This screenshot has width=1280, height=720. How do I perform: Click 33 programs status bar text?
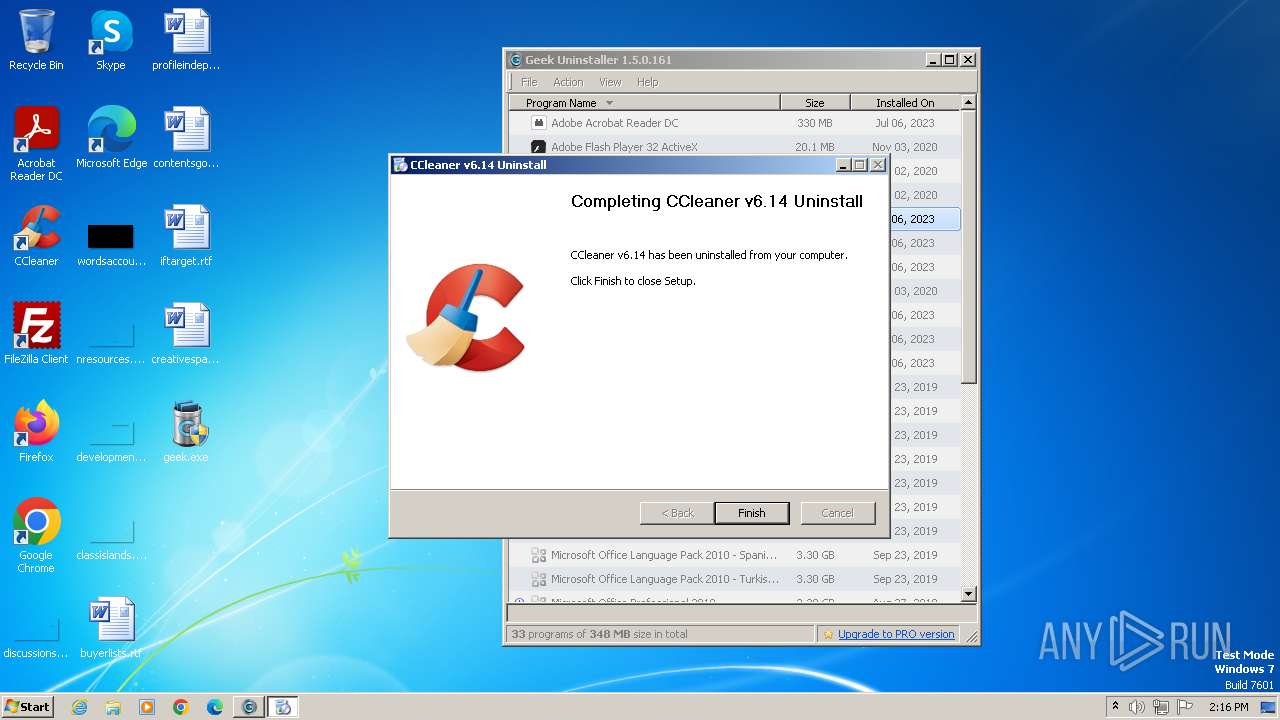599,634
